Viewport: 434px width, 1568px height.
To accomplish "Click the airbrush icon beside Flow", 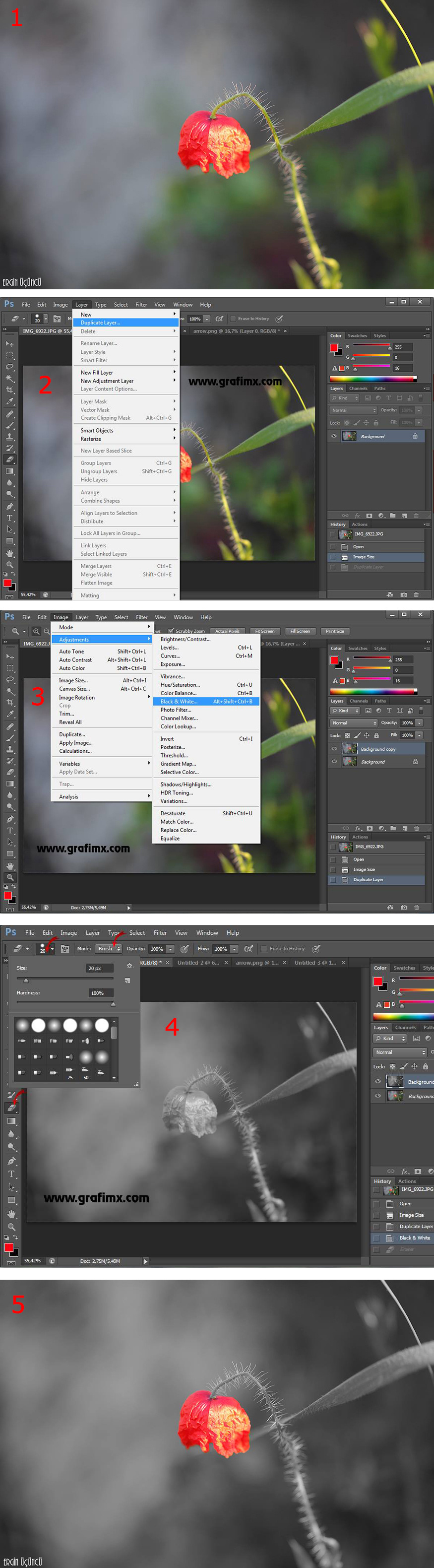I will tap(248, 948).
